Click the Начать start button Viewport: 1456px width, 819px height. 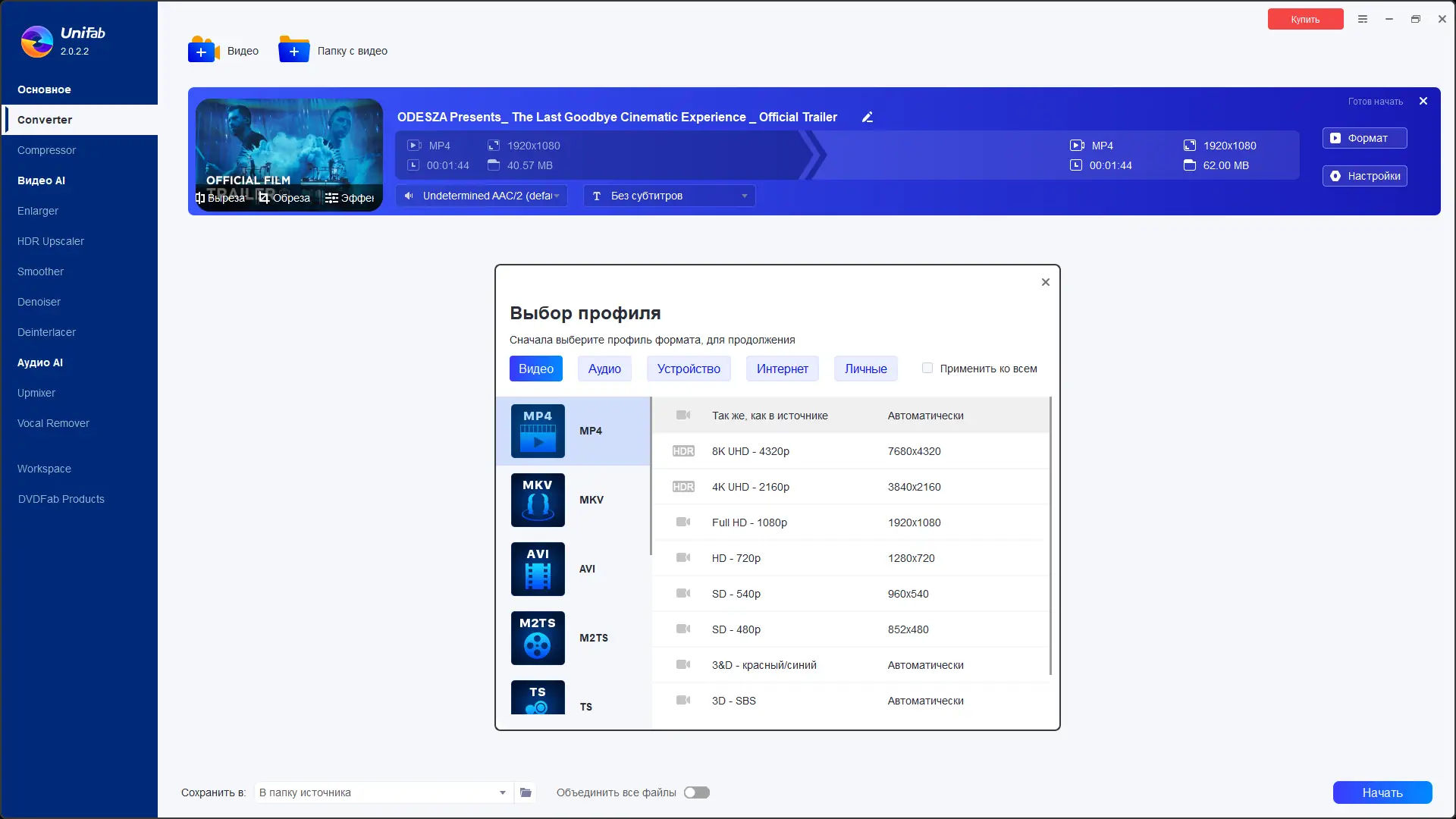tap(1382, 792)
